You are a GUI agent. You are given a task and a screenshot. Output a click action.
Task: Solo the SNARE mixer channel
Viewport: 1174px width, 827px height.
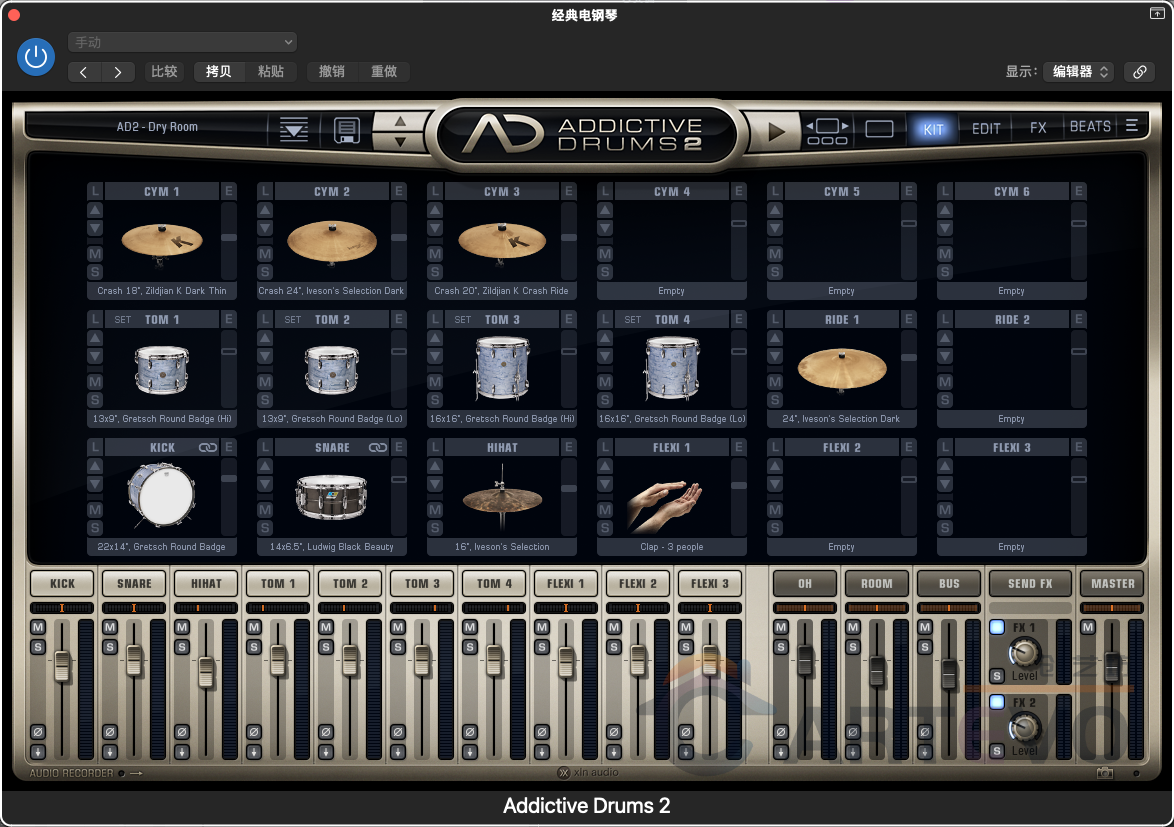(x=111, y=646)
